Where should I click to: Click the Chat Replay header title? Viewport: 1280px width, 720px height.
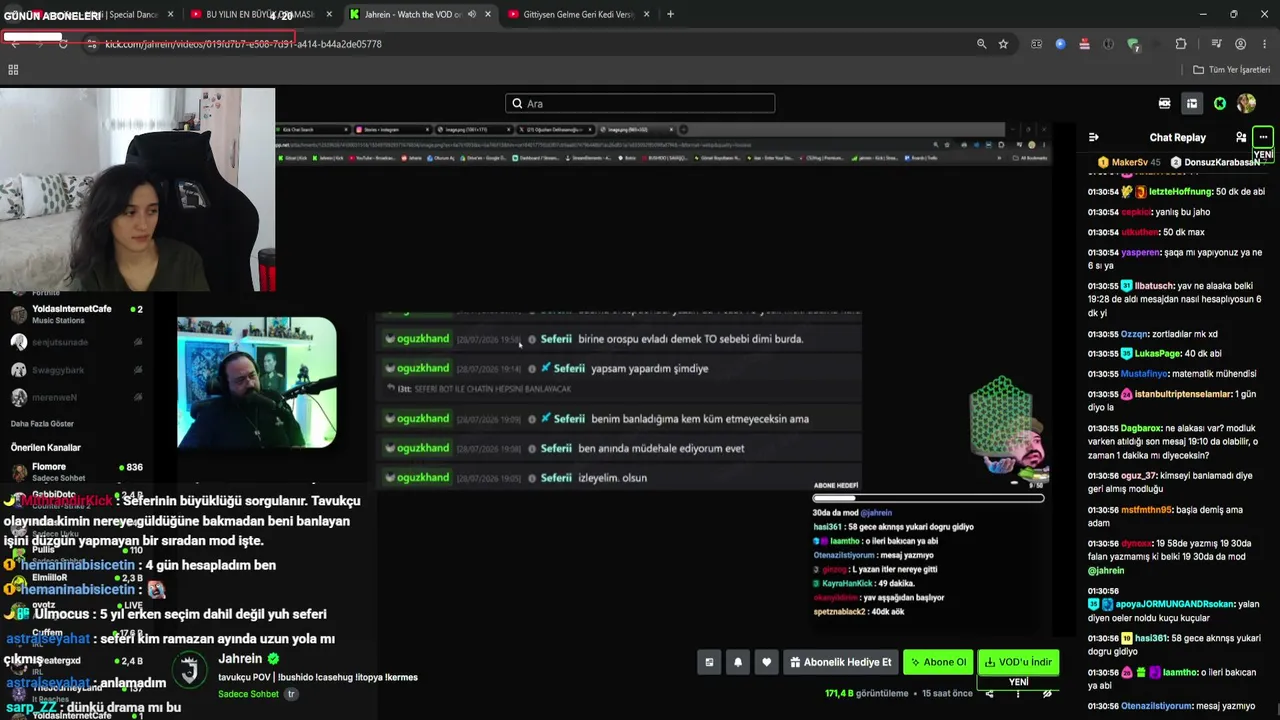tap(1178, 137)
